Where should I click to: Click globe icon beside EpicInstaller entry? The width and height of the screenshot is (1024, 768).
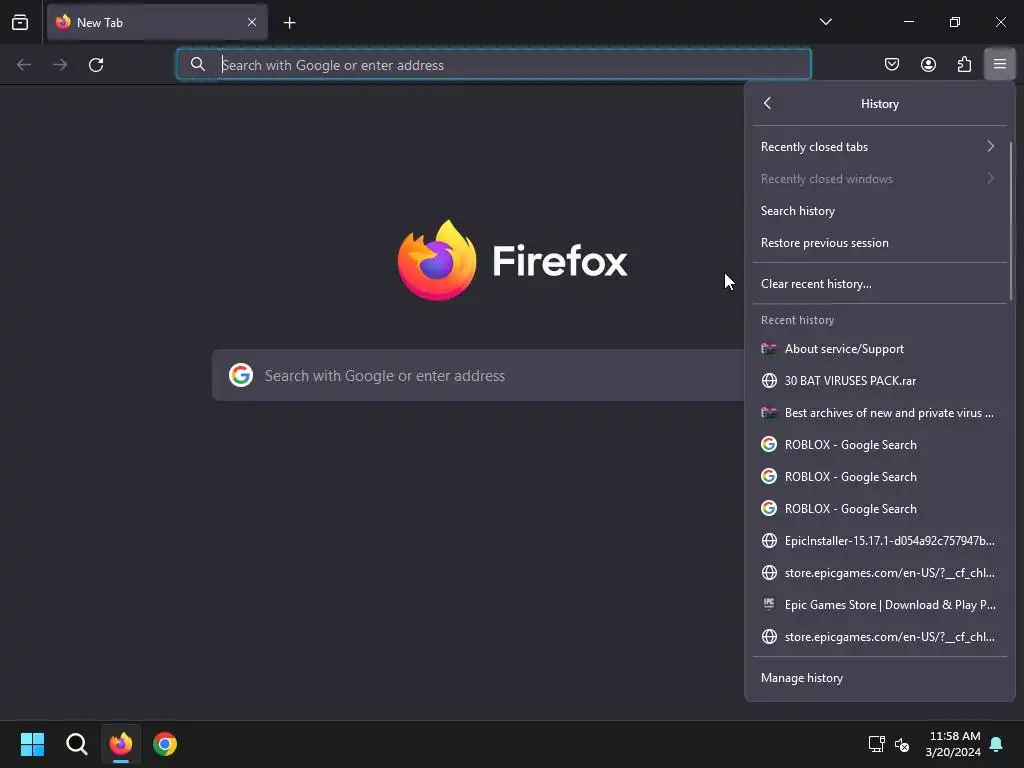click(x=769, y=541)
